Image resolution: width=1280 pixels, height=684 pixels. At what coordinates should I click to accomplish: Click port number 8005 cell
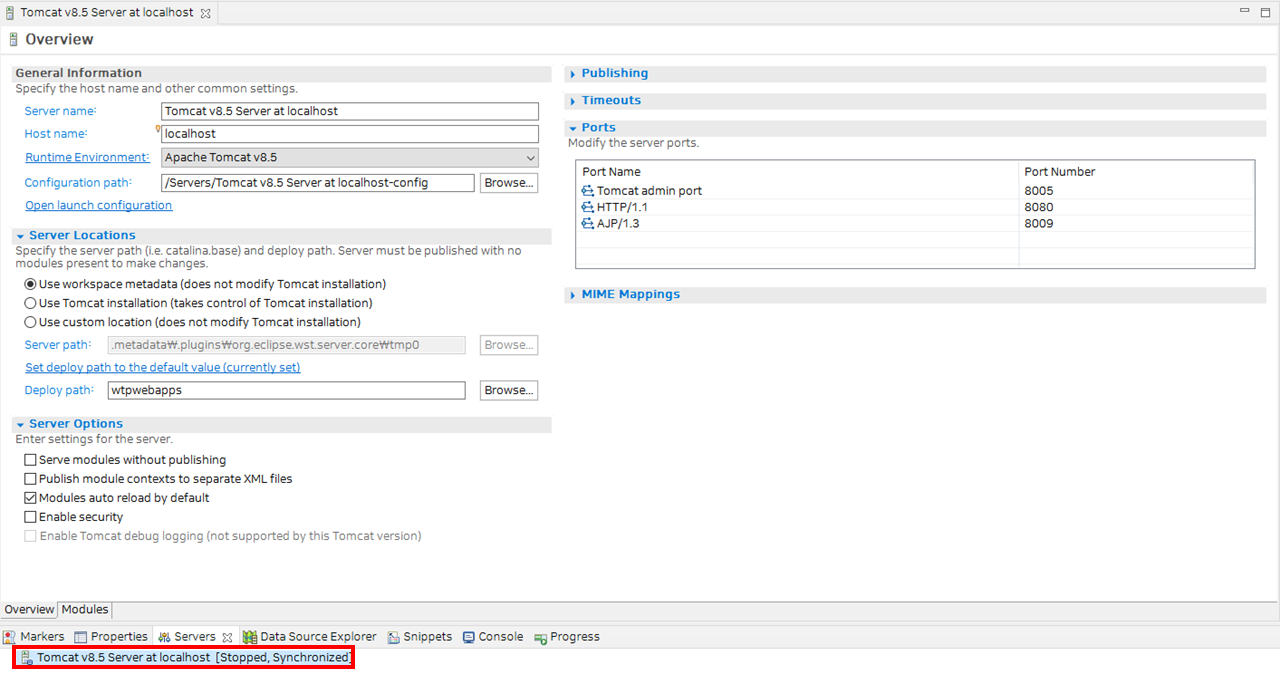point(1038,191)
